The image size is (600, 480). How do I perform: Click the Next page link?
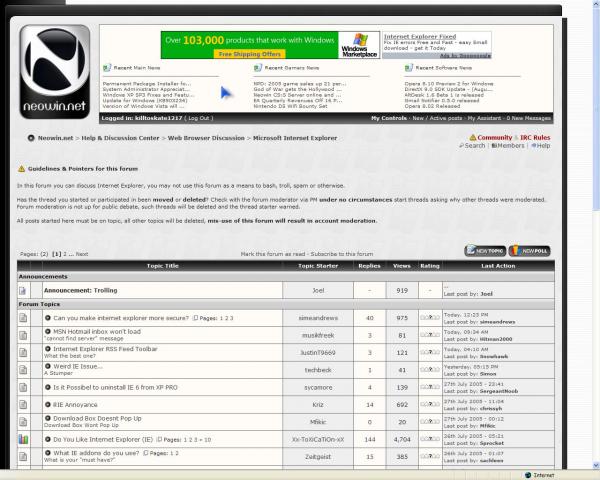click(82, 254)
